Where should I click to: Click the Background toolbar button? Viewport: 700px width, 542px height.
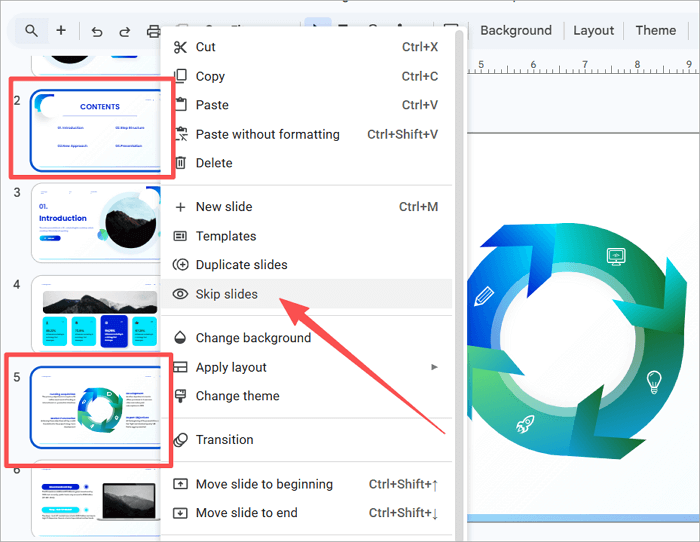click(x=515, y=31)
